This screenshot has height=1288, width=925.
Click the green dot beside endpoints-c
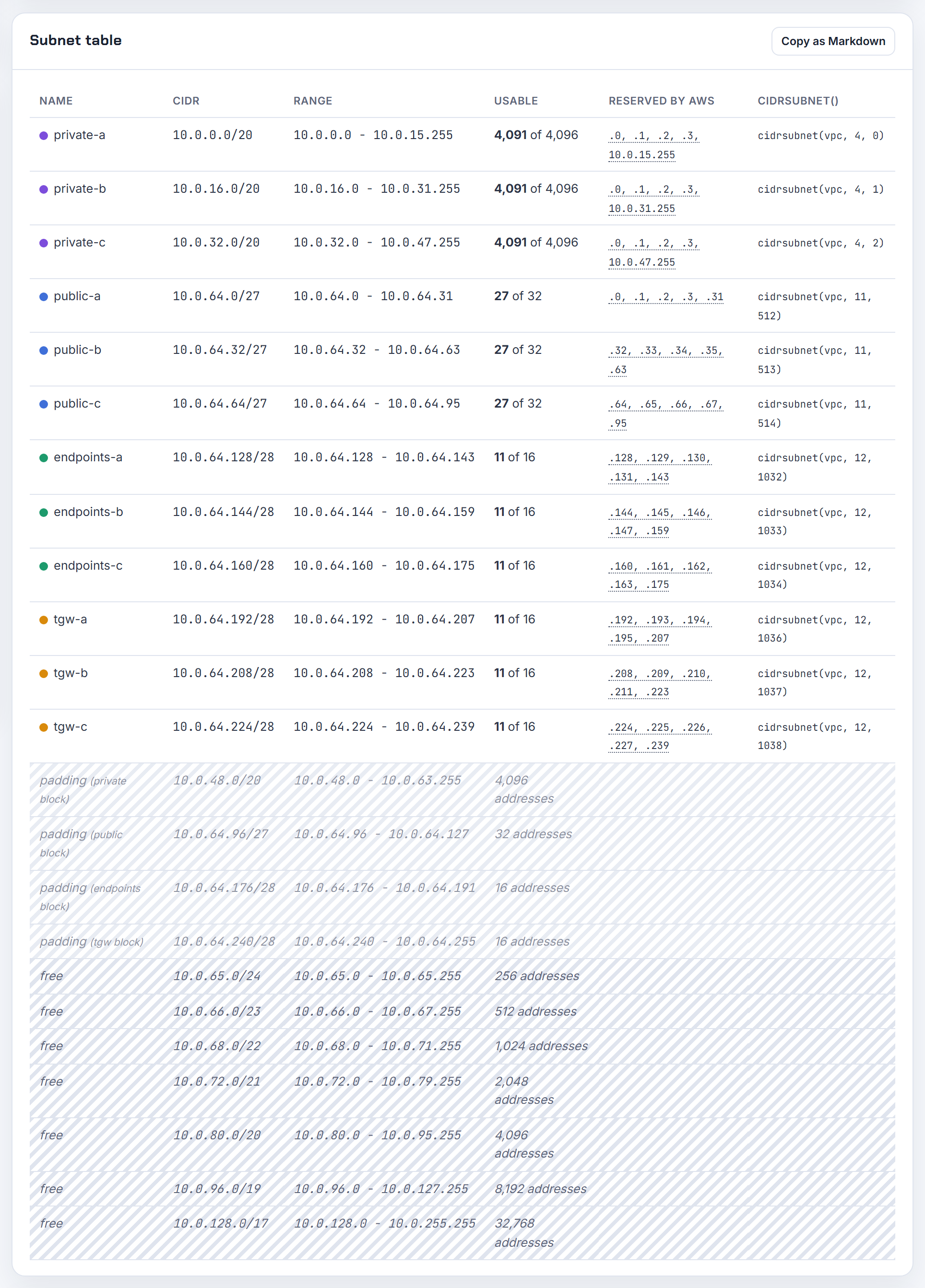point(44,566)
